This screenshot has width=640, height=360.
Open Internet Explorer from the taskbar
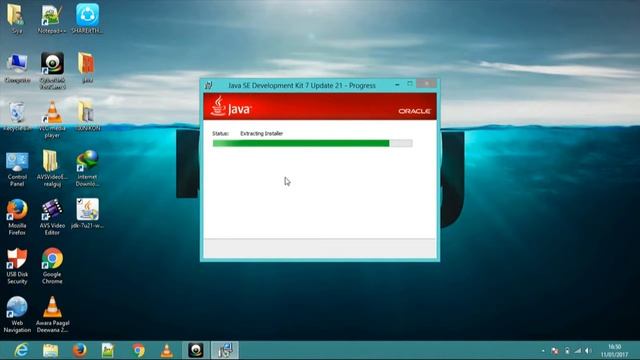tap(21, 350)
